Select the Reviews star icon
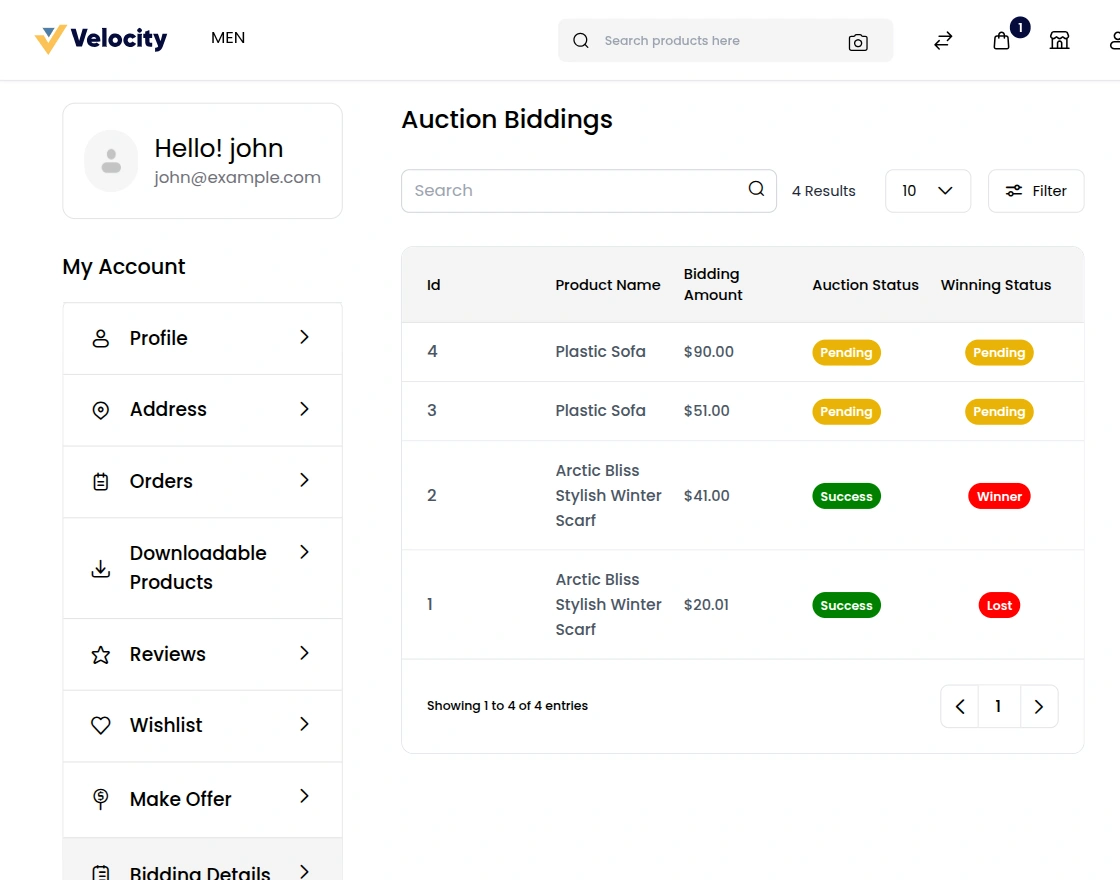Screen dimensions: 1120x880 pos(100,654)
